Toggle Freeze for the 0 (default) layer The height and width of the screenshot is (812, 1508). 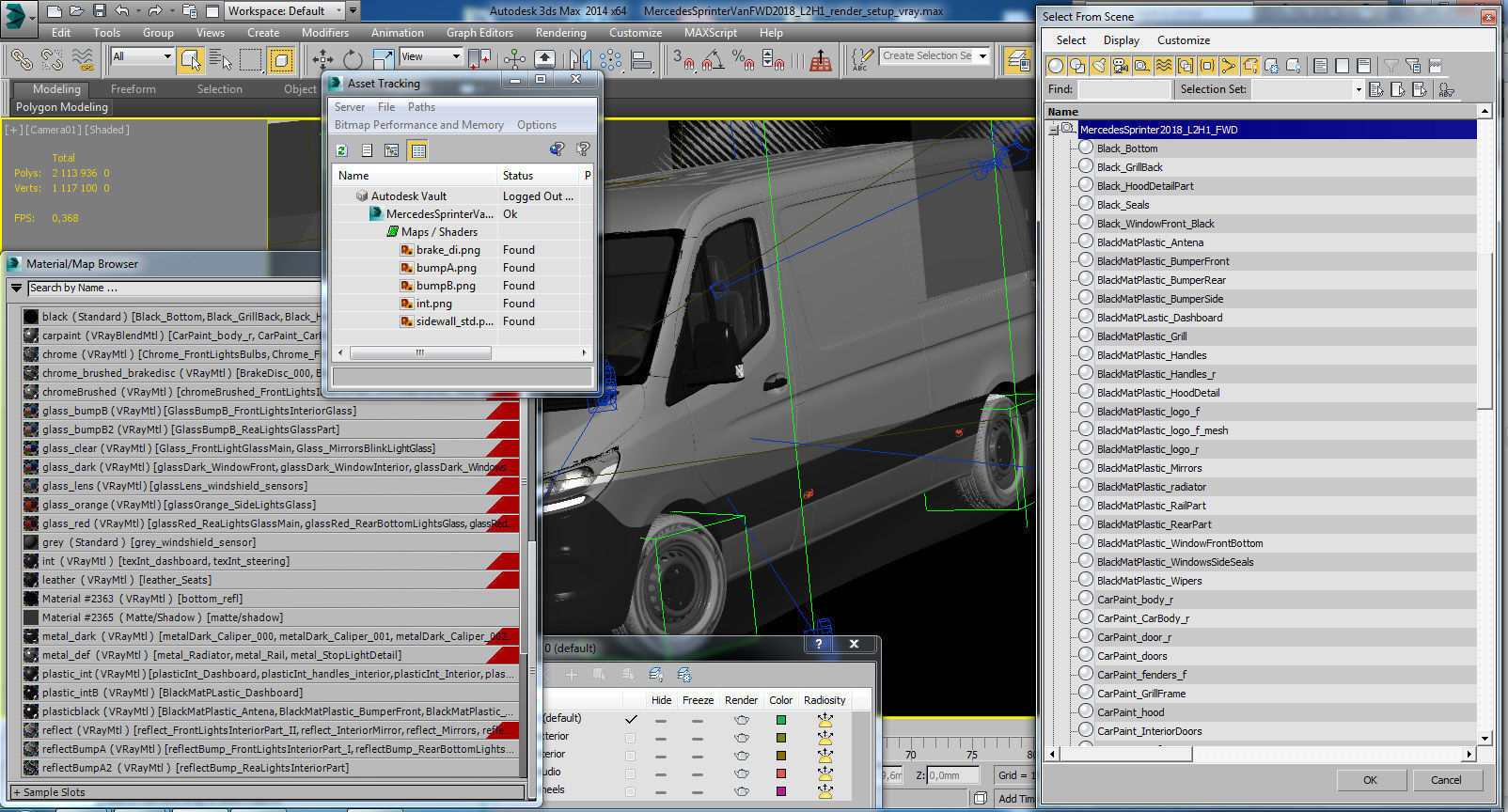tap(698, 721)
